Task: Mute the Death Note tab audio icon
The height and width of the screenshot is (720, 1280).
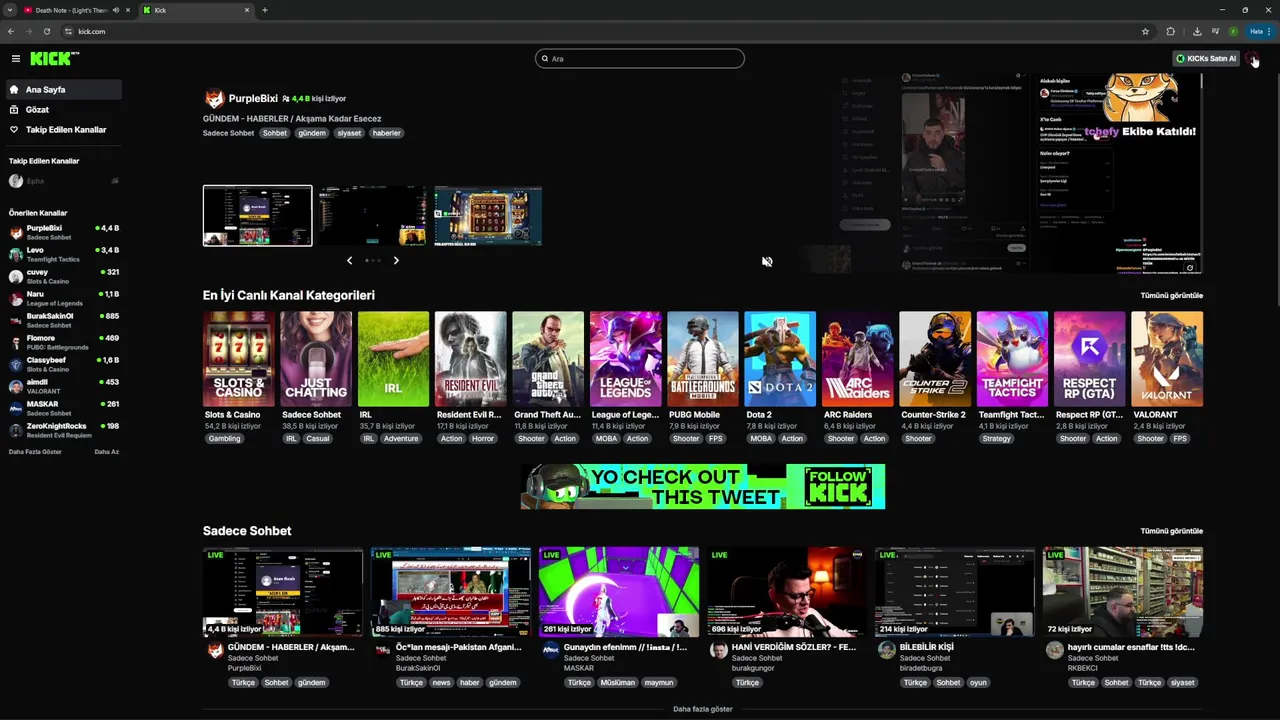Action: (x=116, y=10)
